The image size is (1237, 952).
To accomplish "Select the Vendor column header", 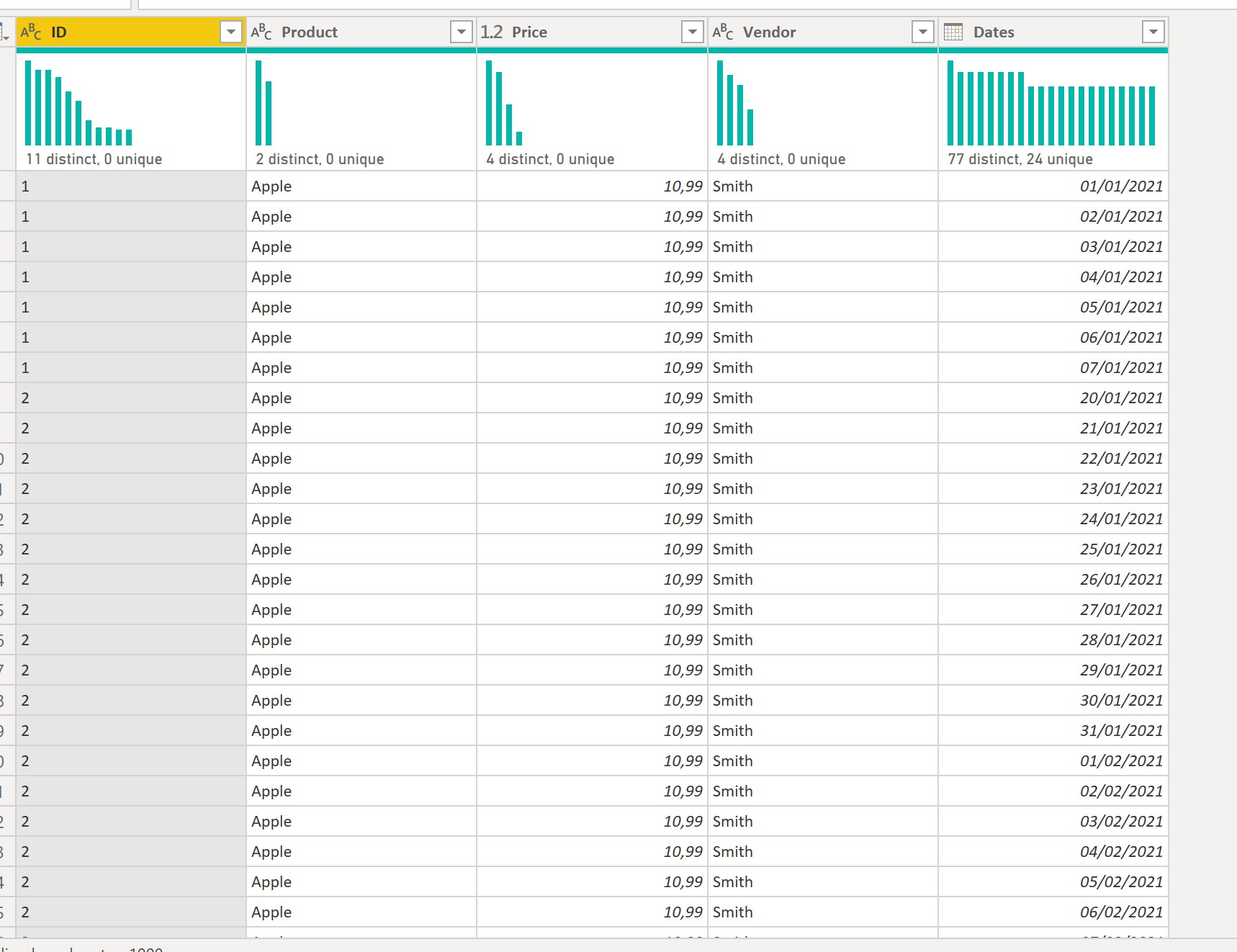I will click(x=823, y=32).
